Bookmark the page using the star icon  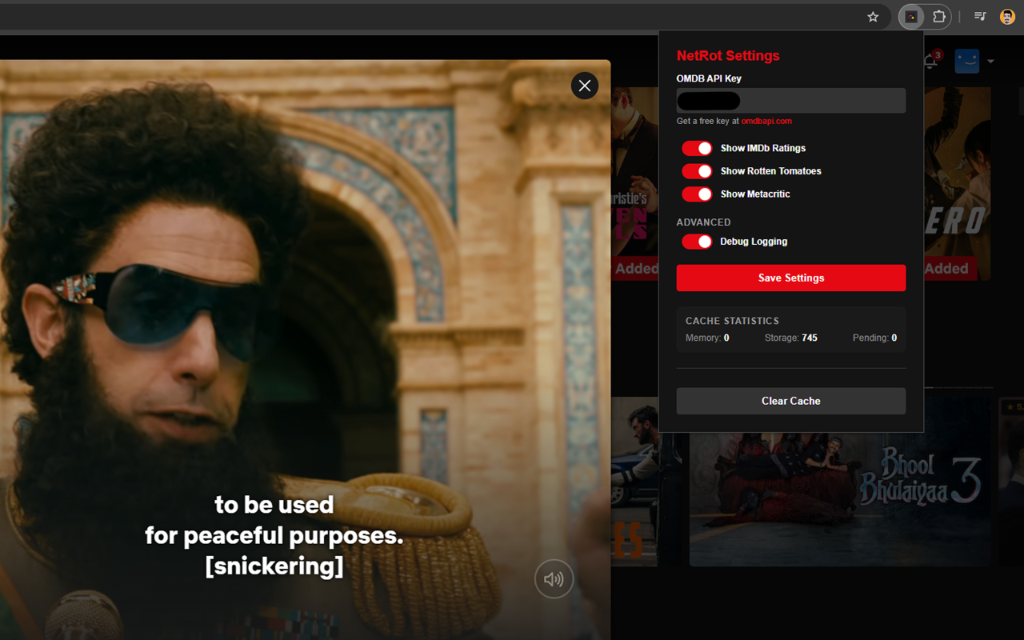872,16
